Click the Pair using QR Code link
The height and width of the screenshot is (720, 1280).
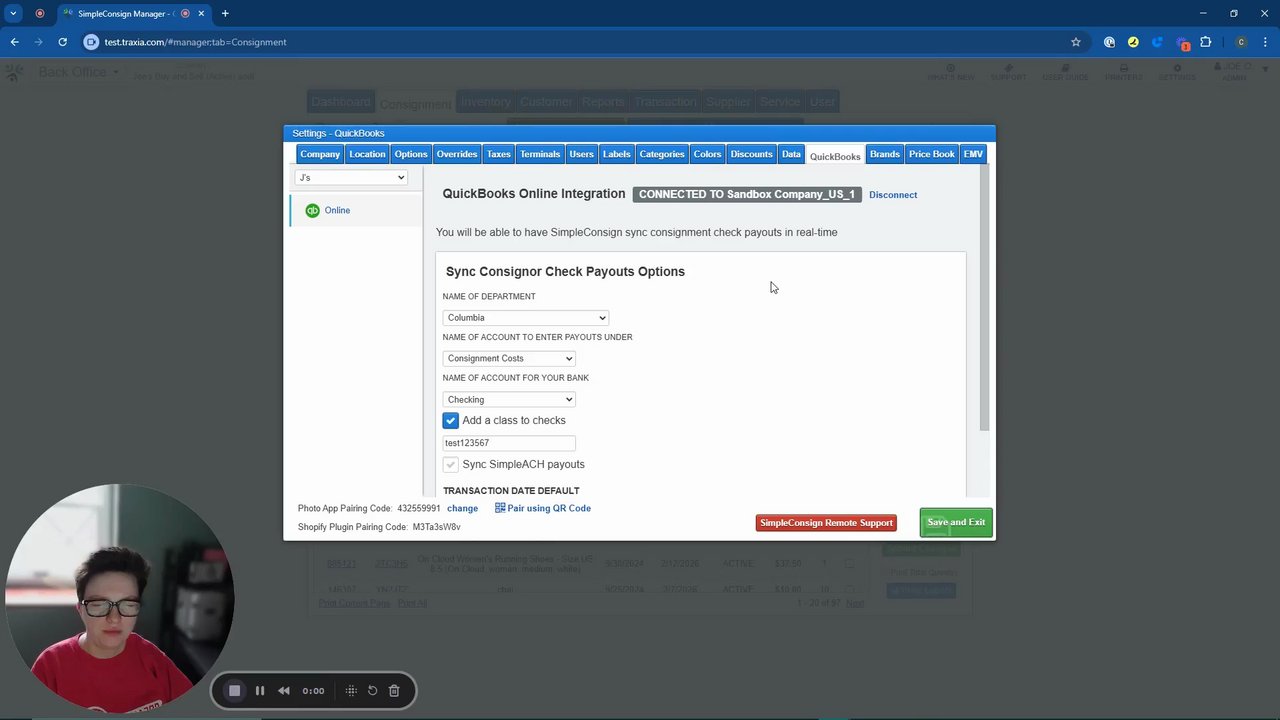point(549,508)
